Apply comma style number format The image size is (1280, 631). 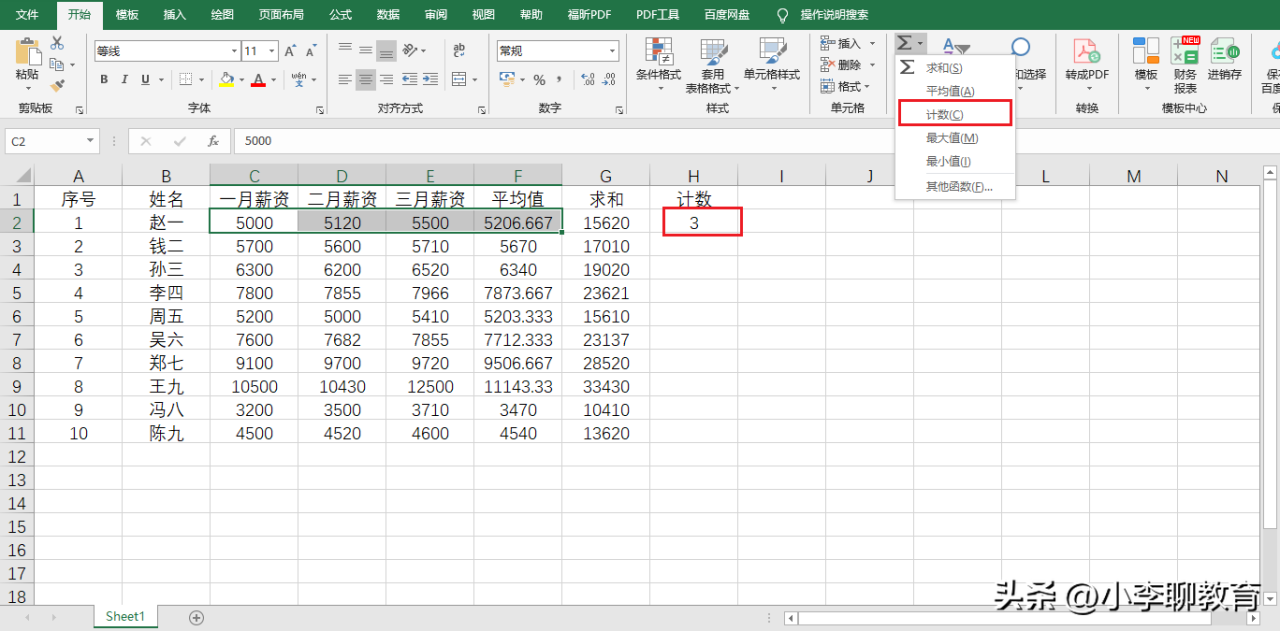(x=559, y=80)
